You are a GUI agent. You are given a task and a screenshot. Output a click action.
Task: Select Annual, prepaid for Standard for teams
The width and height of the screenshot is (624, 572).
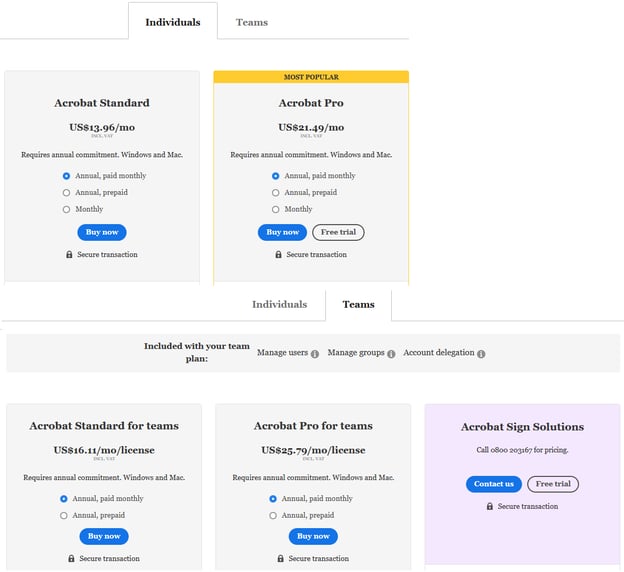coord(64,515)
